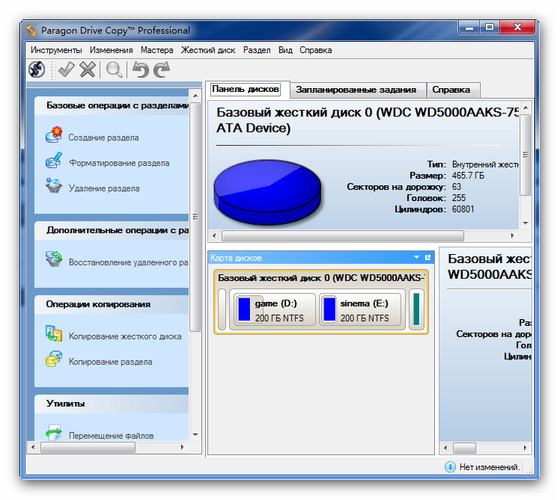
Task: Click the Форматирование раздела icon
Action: [54, 160]
